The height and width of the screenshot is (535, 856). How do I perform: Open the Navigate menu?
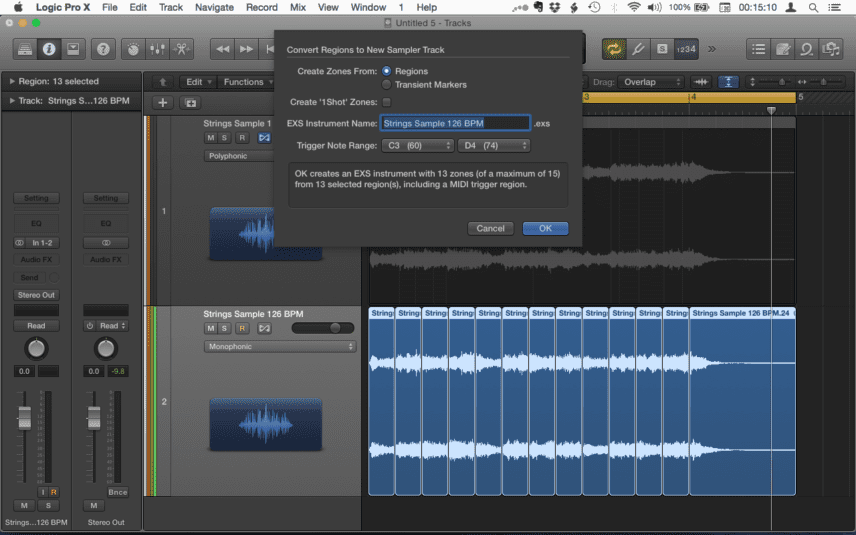point(215,7)
